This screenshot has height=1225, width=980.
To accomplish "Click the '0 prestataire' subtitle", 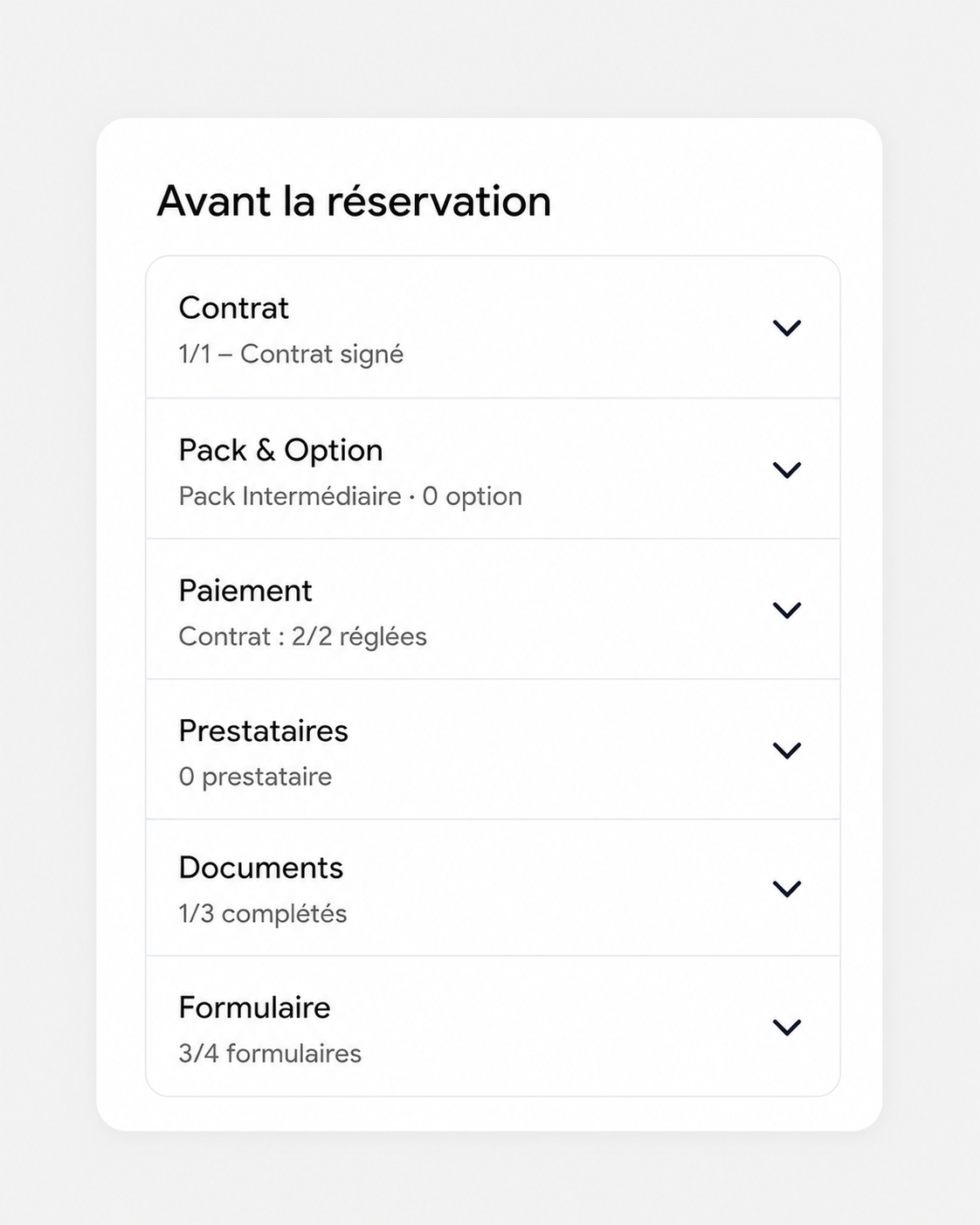I will [x=255, y=777].
